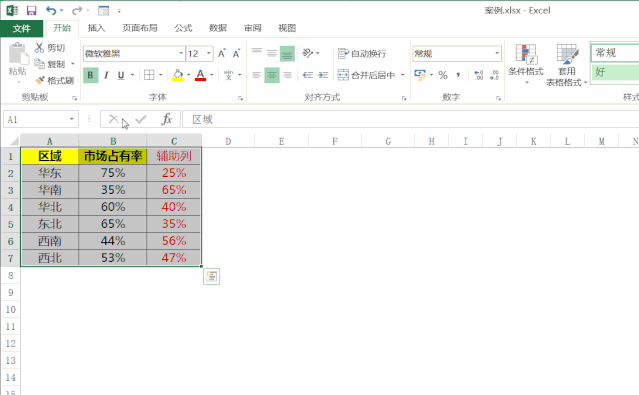Cut selection with the scissors icon
This screenshot has width=639, height=395.
(x=39, y=48)
